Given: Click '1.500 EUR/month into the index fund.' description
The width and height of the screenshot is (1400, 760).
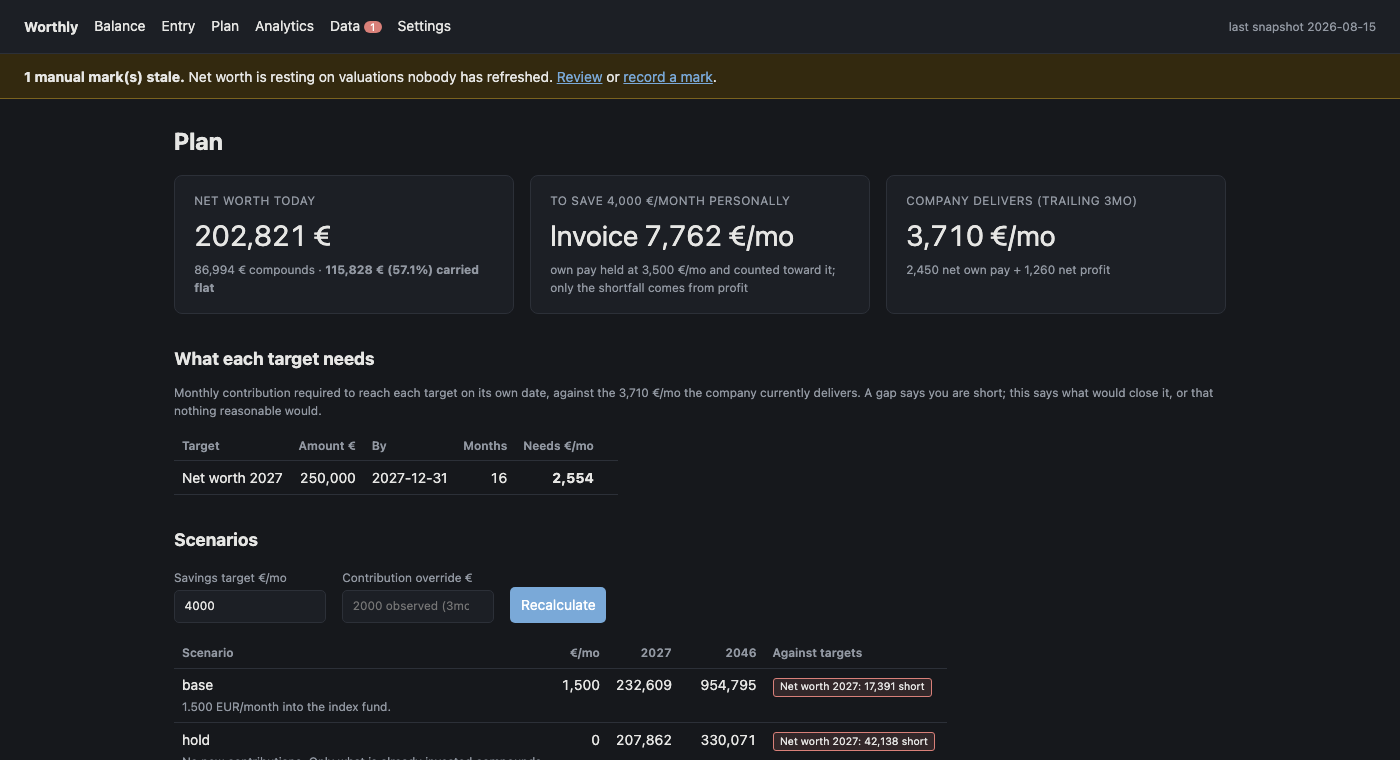Looking at the screenshot, I should pos(286,707).
